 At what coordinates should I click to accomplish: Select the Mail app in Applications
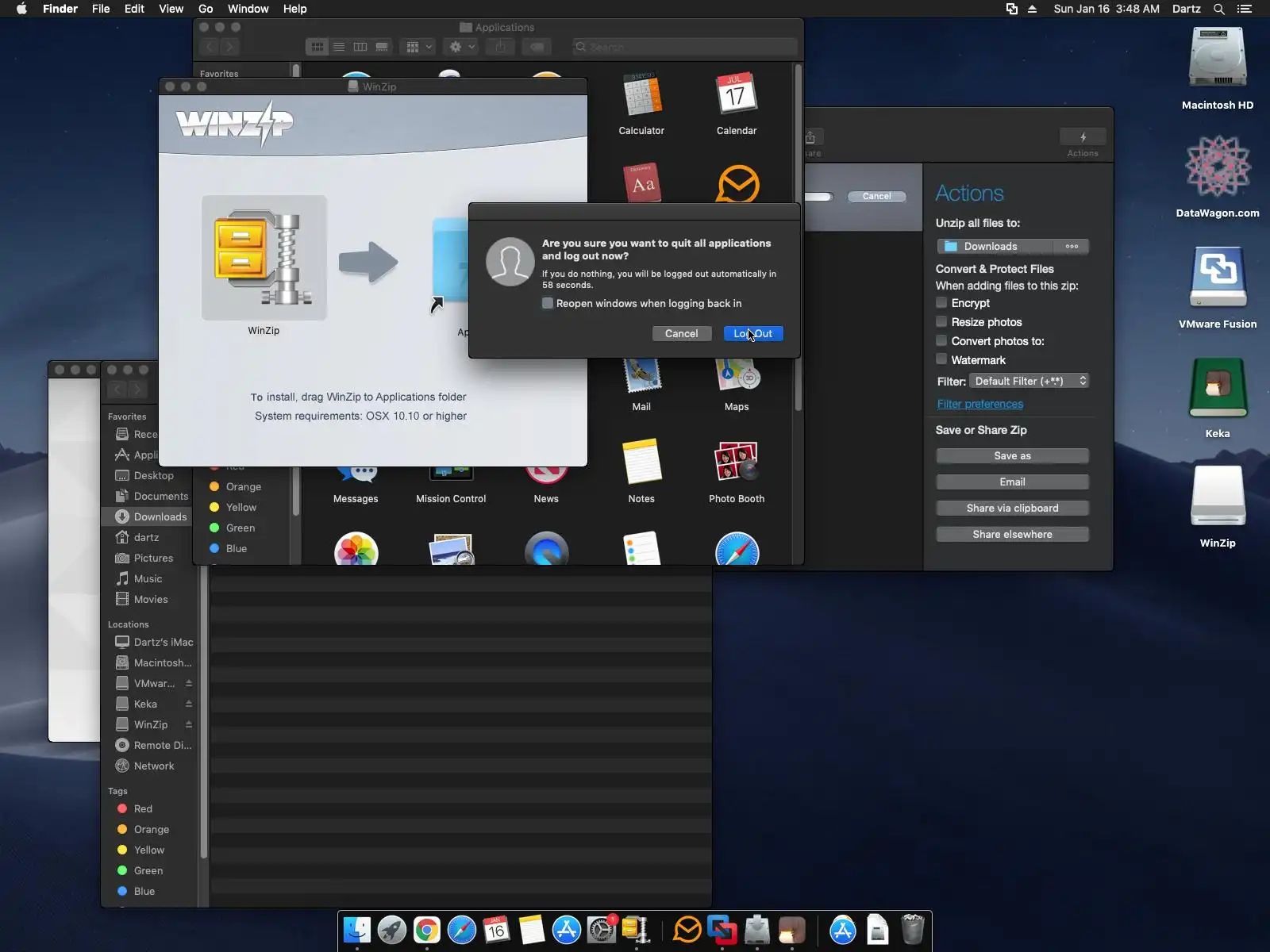point(641,376)
